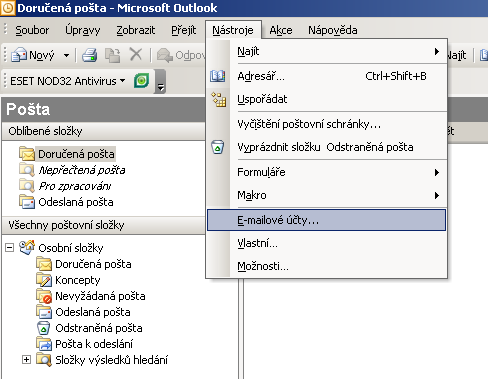Click the Odstraněná pošta bin icon
Viewport: 488px width, 379px height.
[43, 328]
